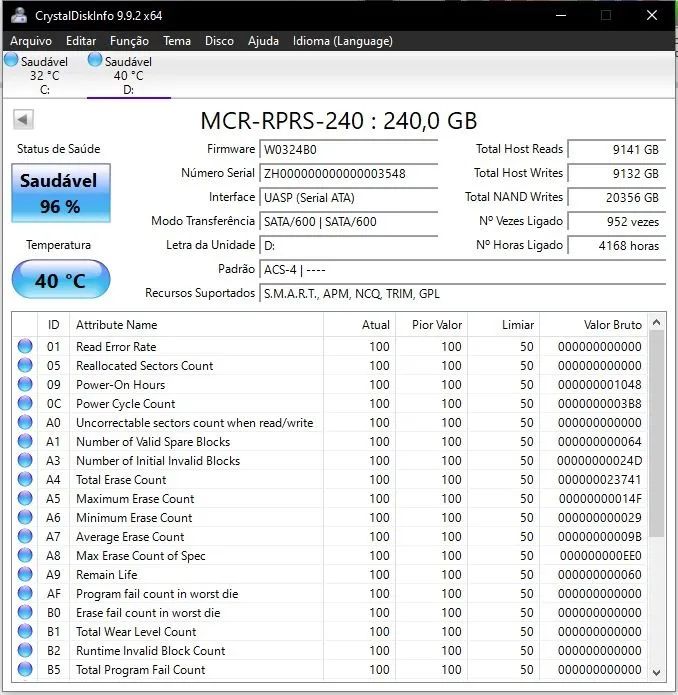Click the Letra da Unidade field D:
Screen dimensions: 678x695
click(x=348, y=245)
